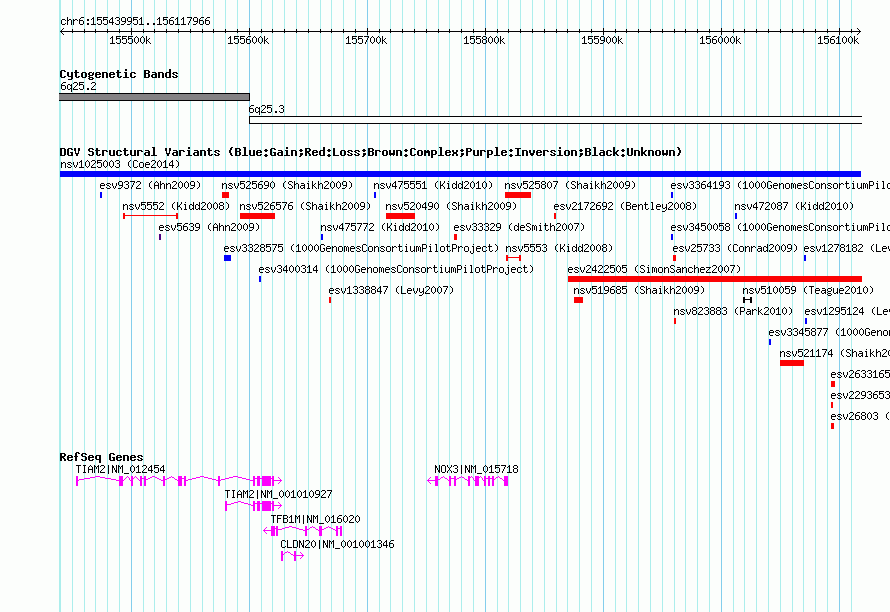Select esv2633165 variant label
Viewport: 890px width, 612px height.
click(x=860, y=374)
